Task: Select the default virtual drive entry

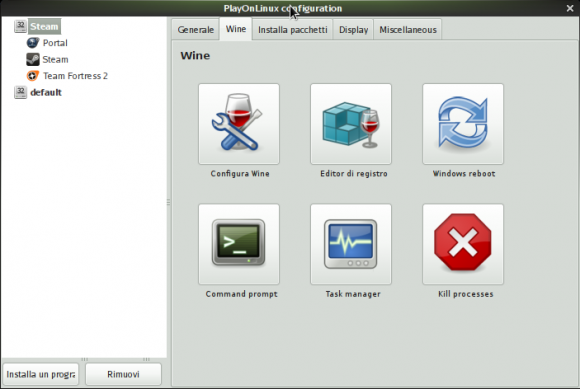Action: 46,92
